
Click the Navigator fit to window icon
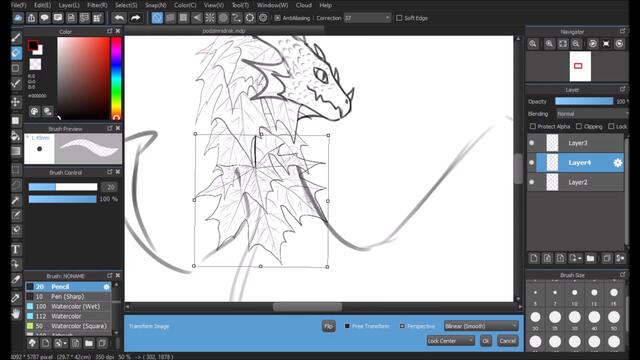[x=563, y=44]
